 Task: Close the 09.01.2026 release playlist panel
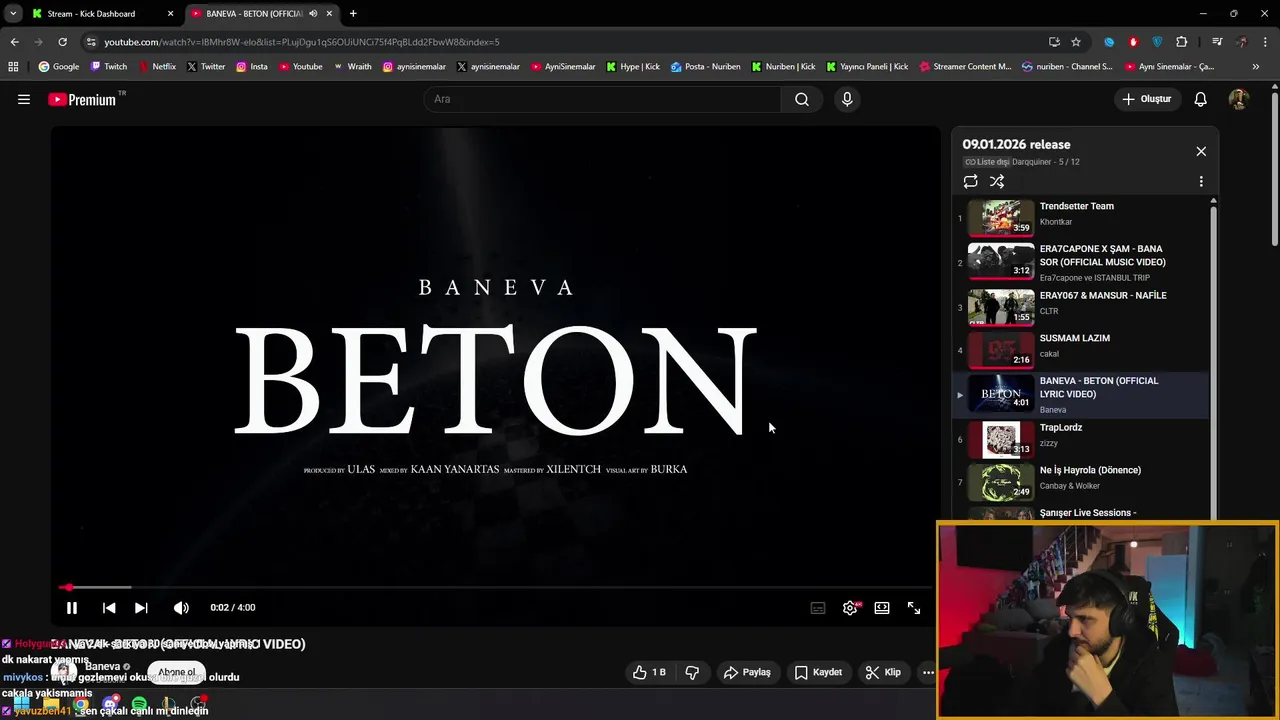(1201, 151)
